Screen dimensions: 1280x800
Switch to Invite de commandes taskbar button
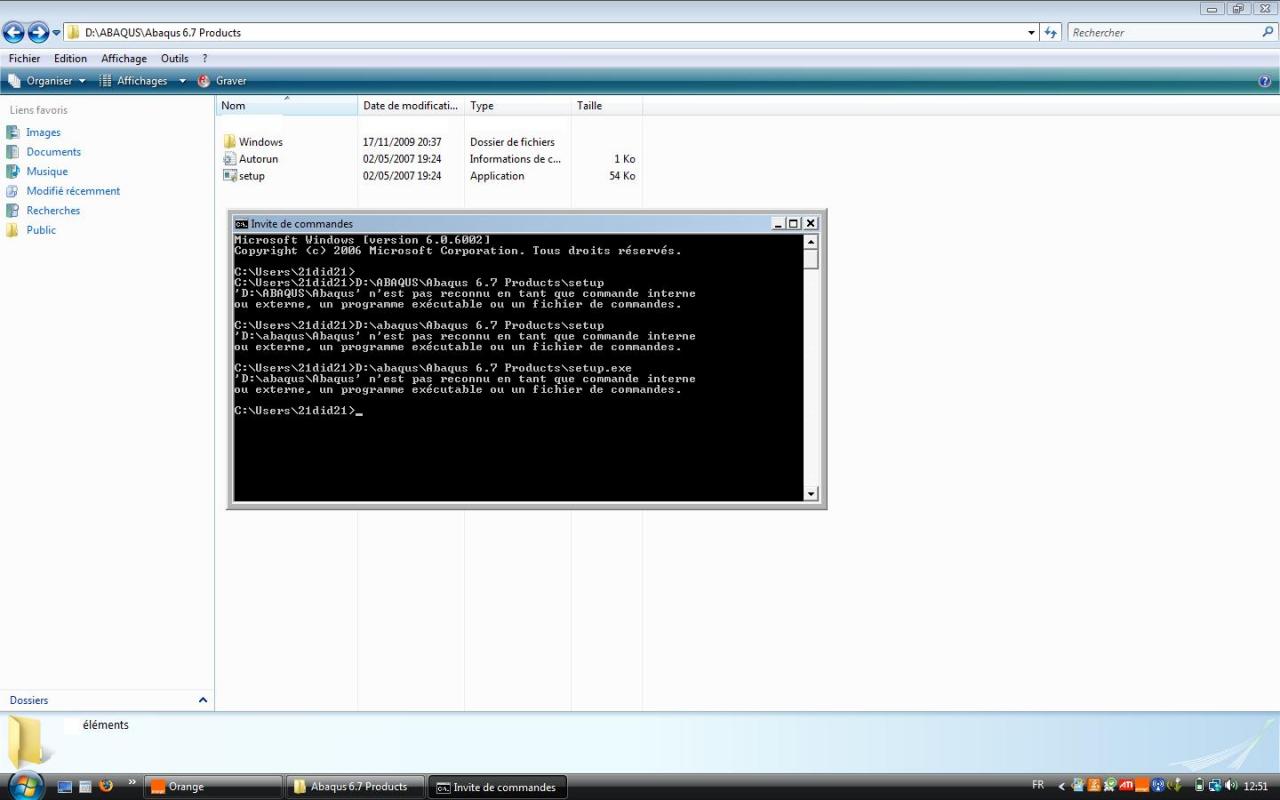pos(498,787)
